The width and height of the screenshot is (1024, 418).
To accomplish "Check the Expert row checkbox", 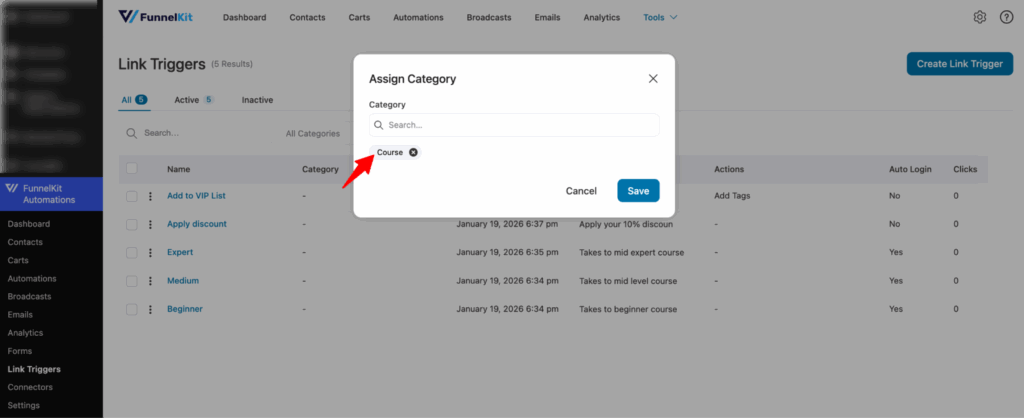I will (132, 252).
